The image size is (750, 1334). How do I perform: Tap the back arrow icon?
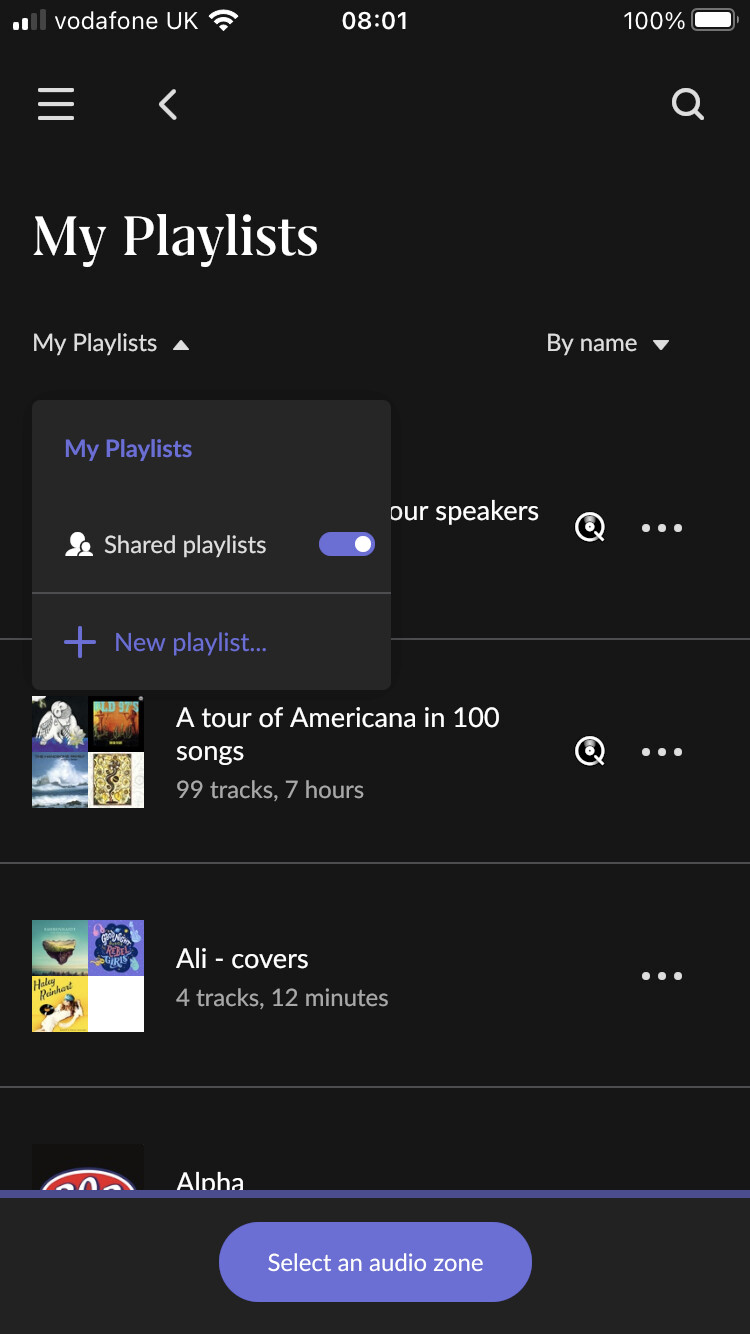[x=168, y=104]
